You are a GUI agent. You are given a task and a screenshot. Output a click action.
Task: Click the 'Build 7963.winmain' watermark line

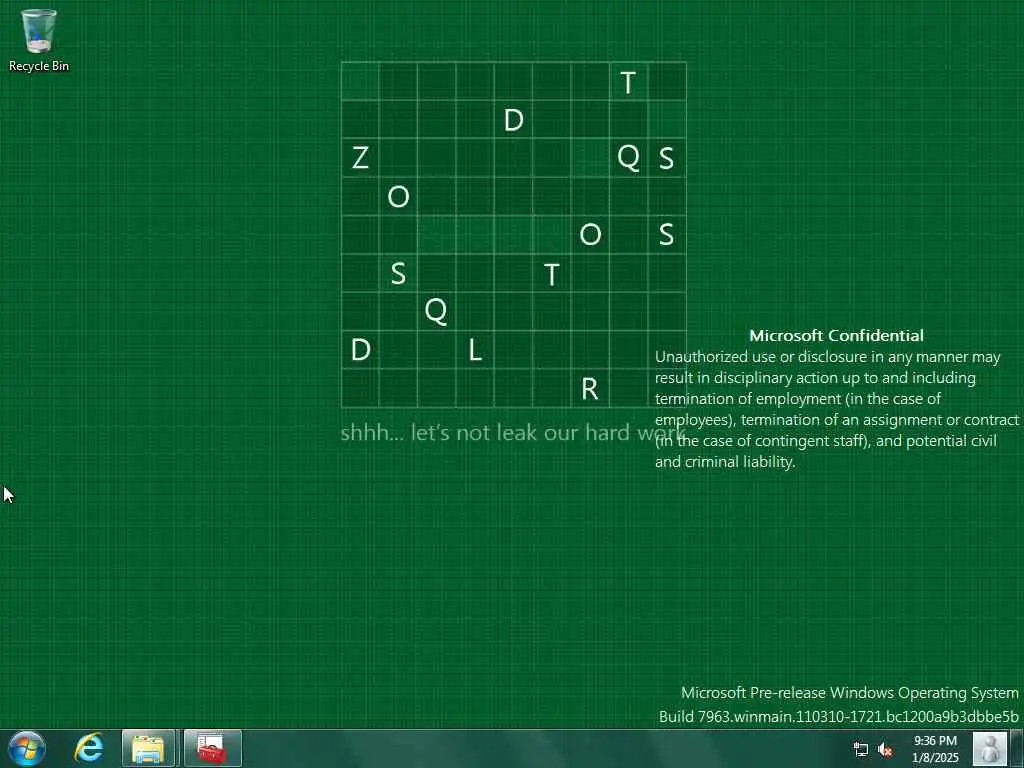click(839, 716)
